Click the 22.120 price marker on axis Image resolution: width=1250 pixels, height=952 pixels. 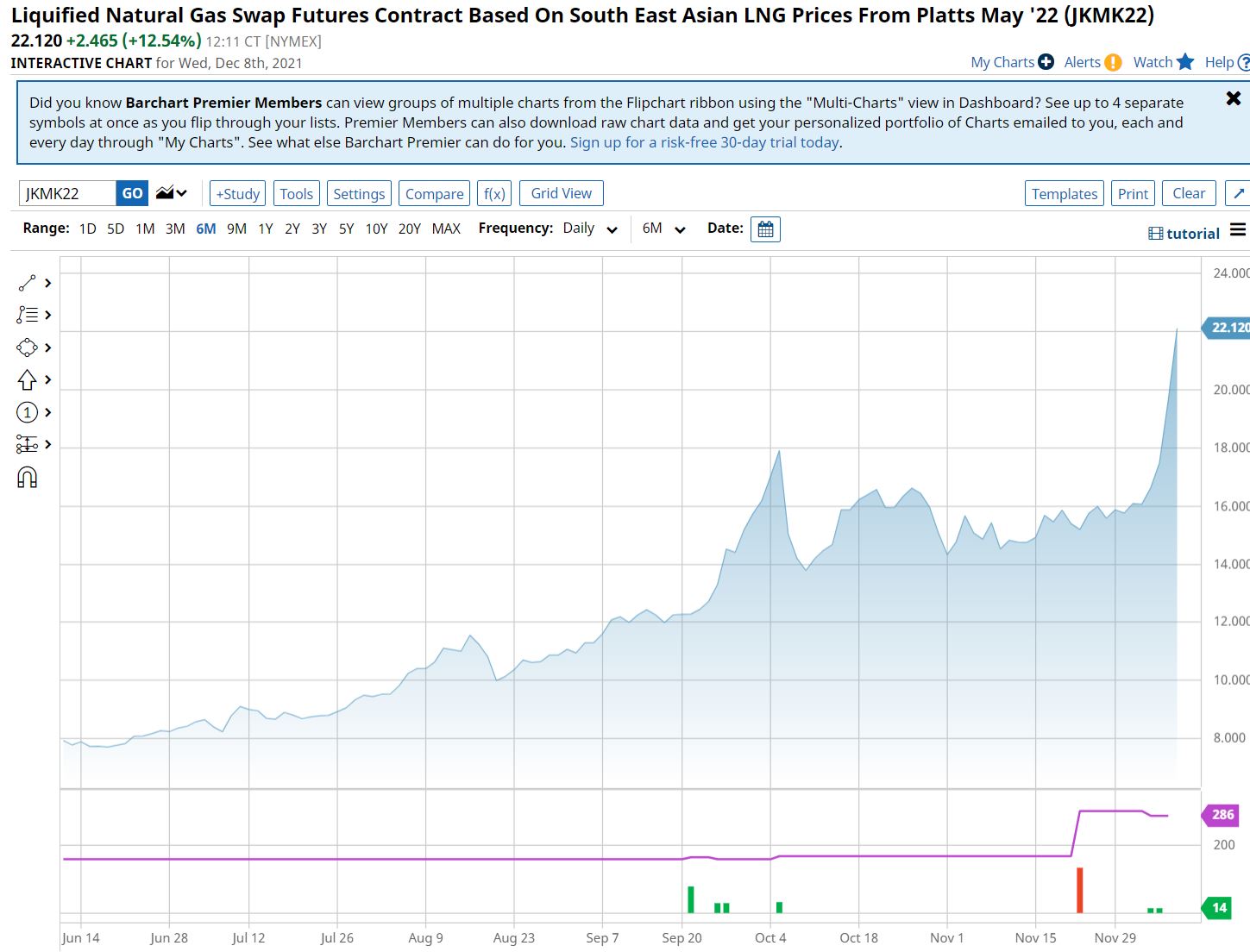(1228, 328)
